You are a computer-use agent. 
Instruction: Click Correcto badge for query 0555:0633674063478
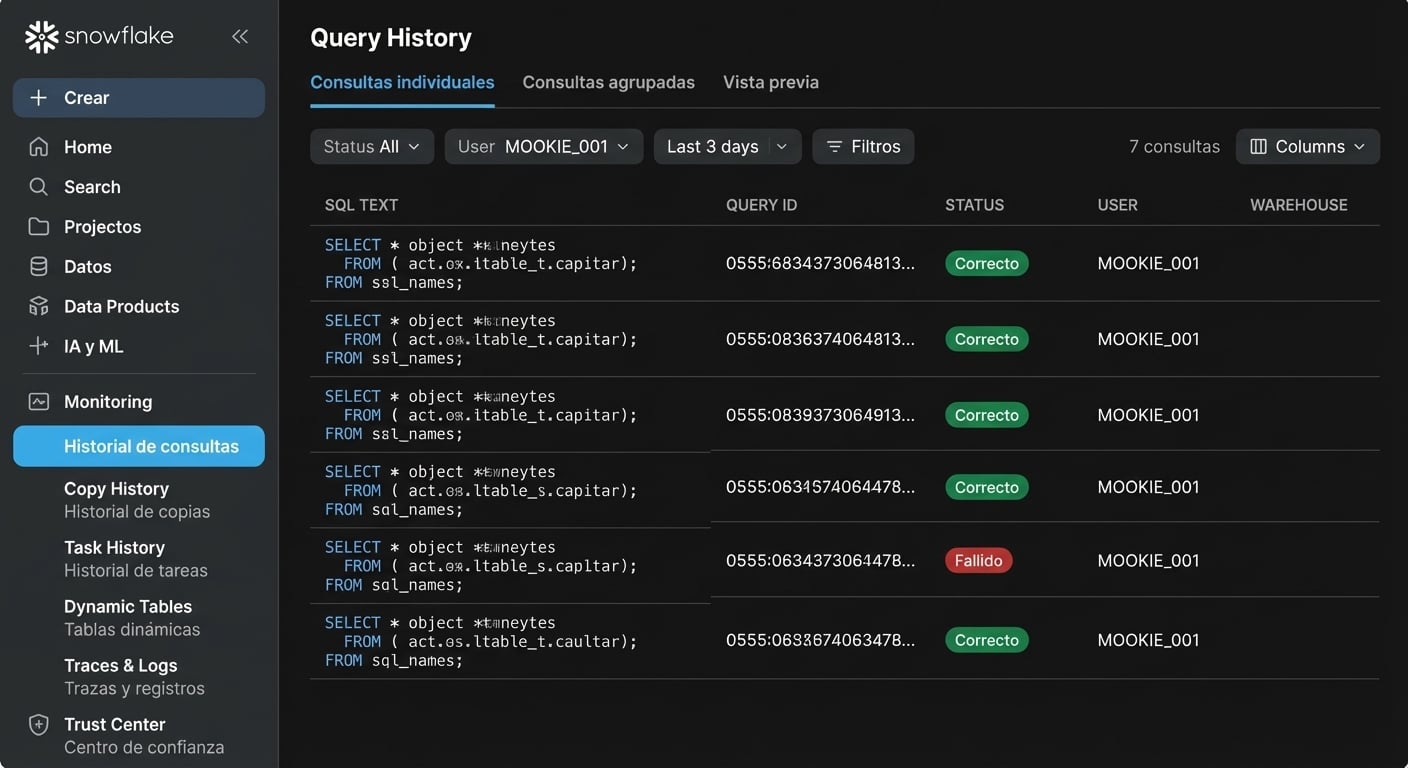987,641
